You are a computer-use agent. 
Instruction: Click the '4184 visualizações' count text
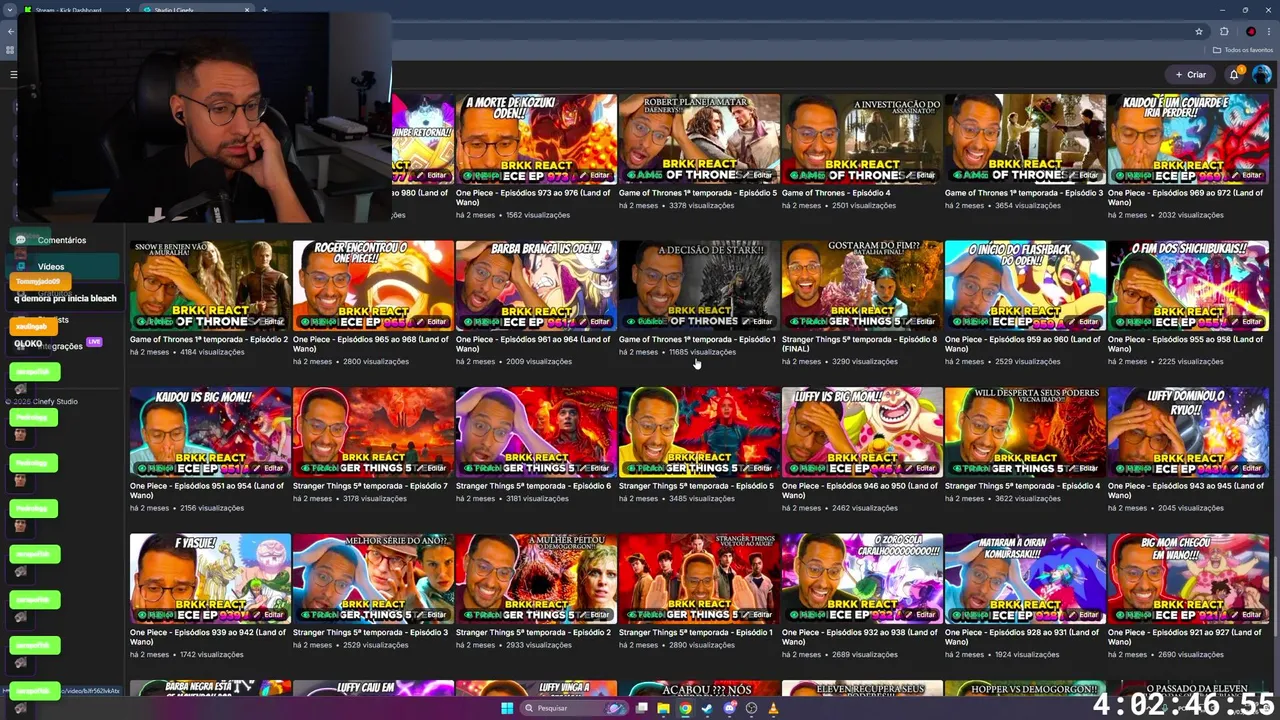[212, 352]
